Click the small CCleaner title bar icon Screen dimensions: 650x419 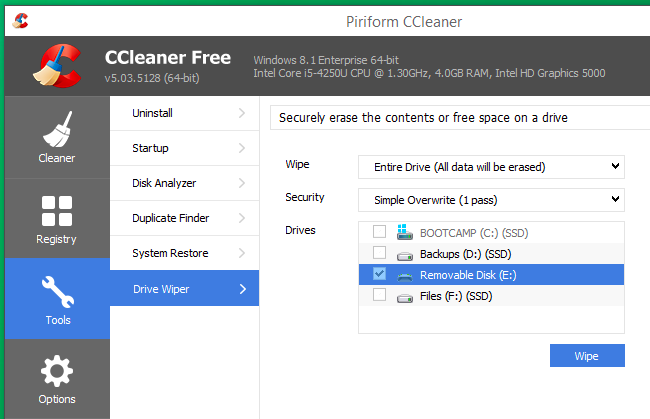20,21
